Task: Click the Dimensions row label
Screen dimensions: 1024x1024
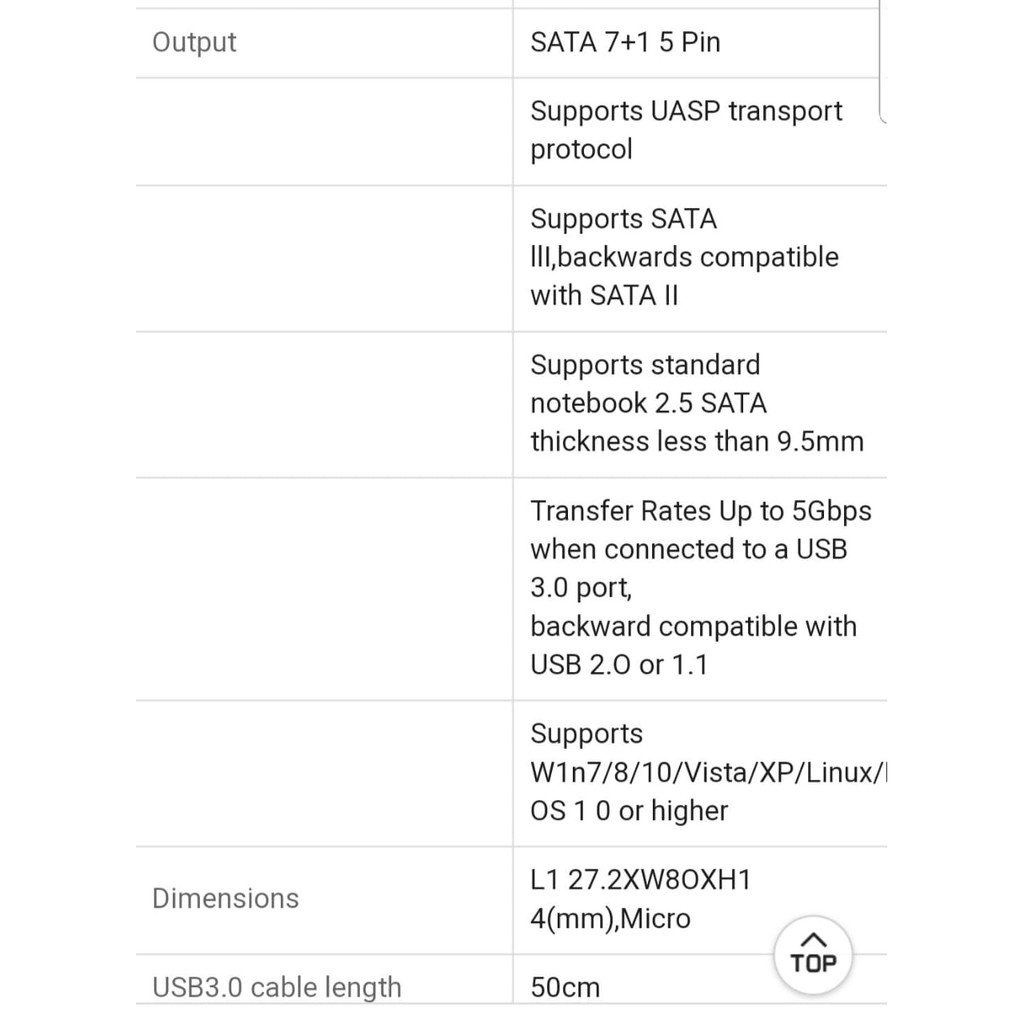Action: pos(225,899)
